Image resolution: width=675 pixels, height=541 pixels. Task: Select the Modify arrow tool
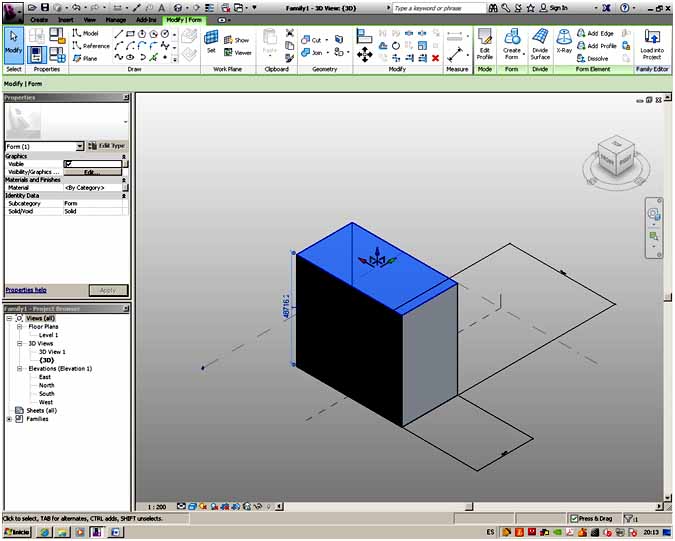[x=13, y=43]
